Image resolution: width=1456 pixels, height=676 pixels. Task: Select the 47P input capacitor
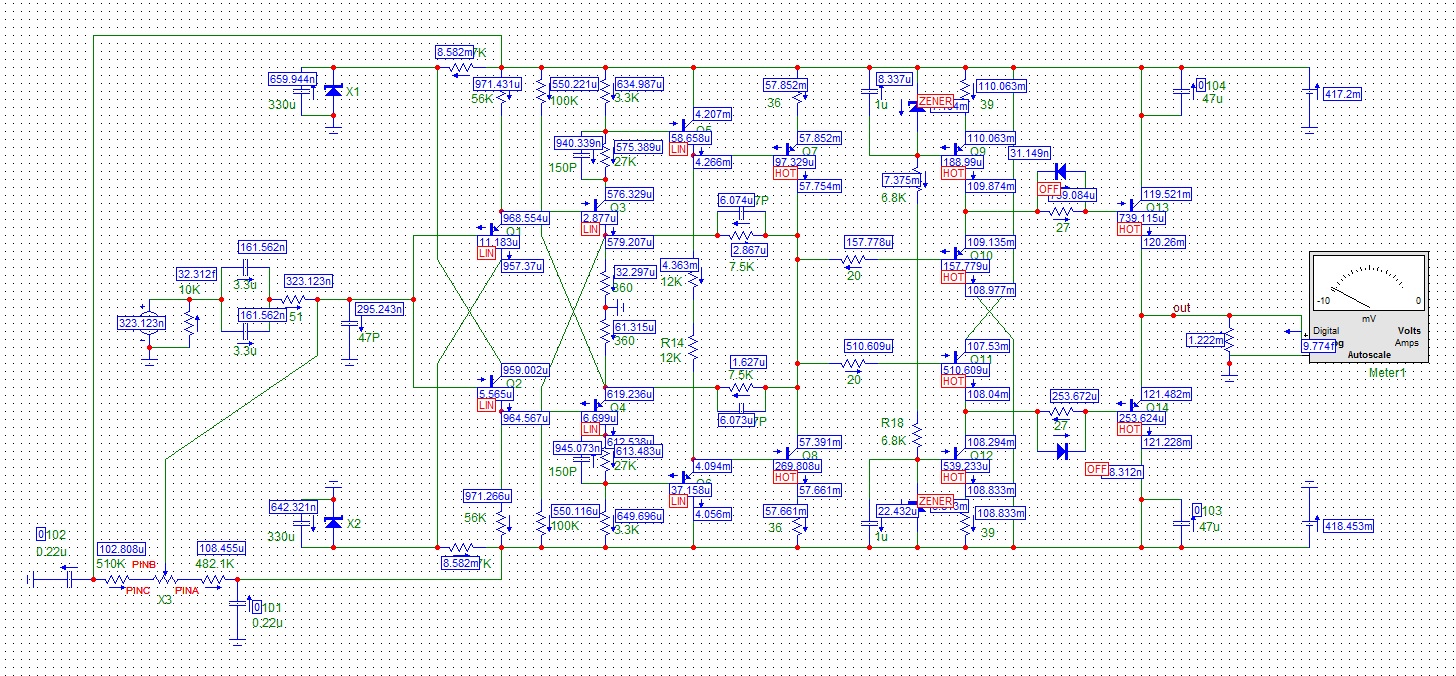click(x=349, y=323)
